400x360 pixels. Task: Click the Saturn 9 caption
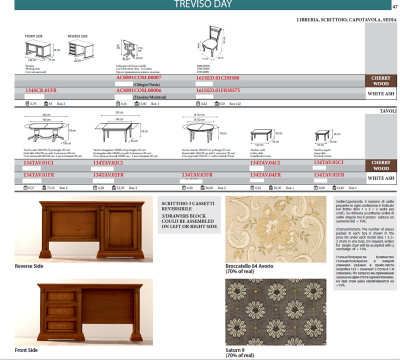[240, 353]
